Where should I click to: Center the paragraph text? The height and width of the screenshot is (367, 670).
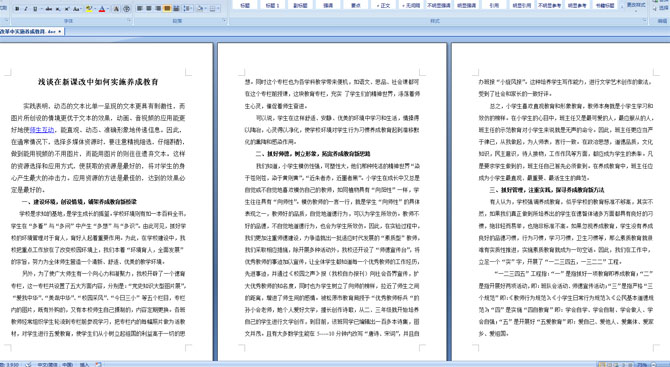[149, 8]
